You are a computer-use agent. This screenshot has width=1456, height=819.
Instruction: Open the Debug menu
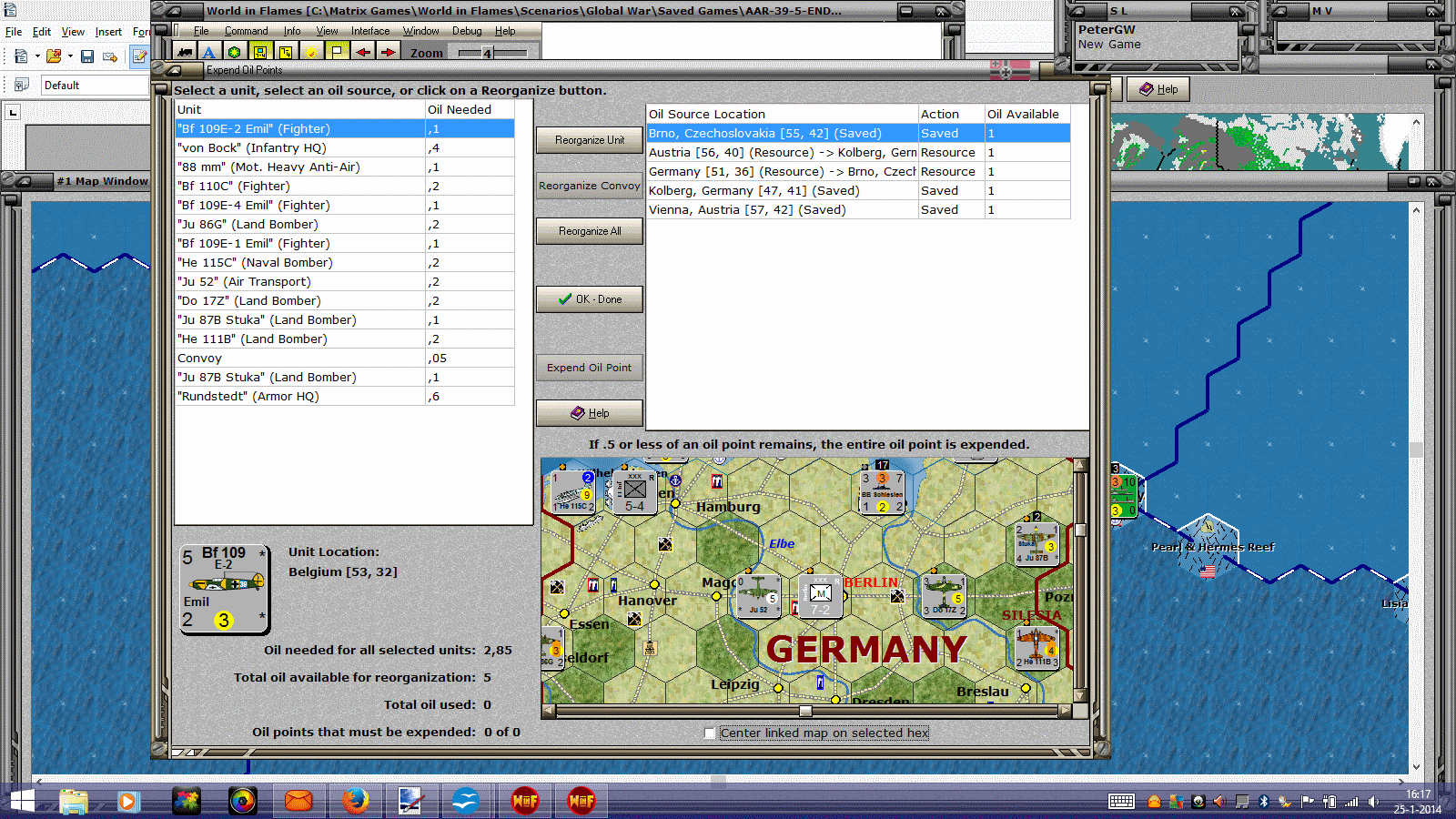coord(467,31)
